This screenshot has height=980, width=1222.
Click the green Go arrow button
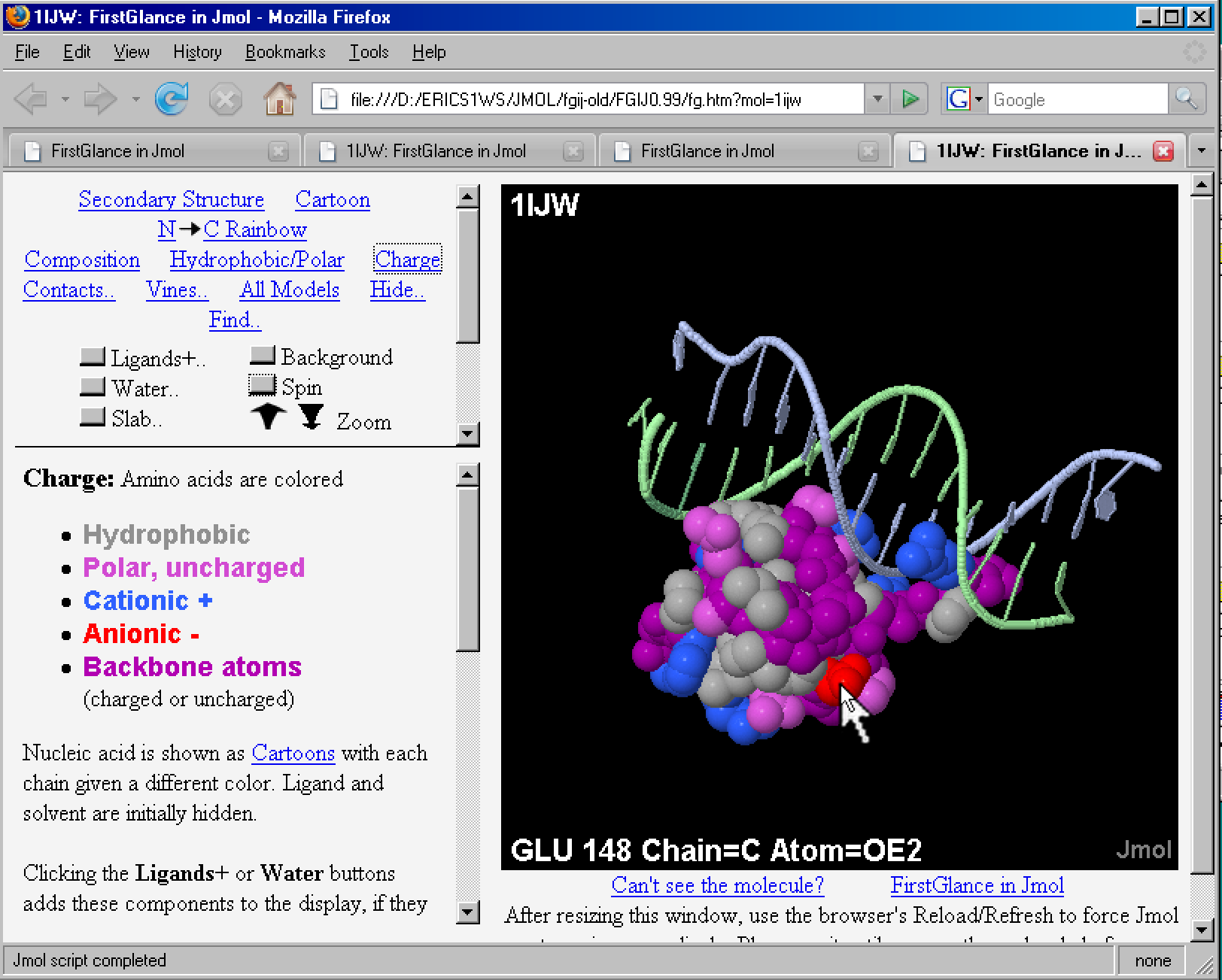coord(910,99)
